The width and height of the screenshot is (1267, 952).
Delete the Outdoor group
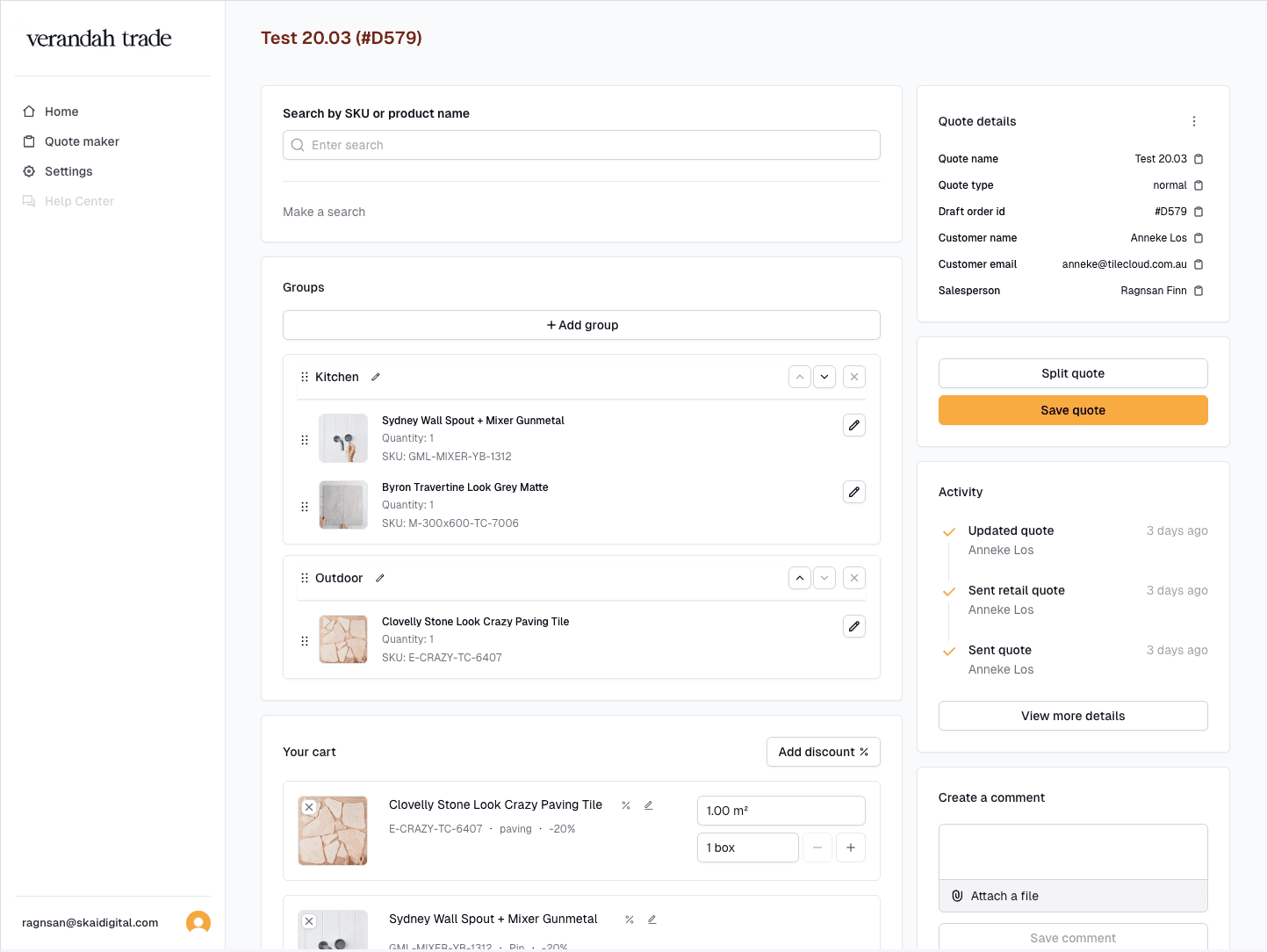point(854,578)
